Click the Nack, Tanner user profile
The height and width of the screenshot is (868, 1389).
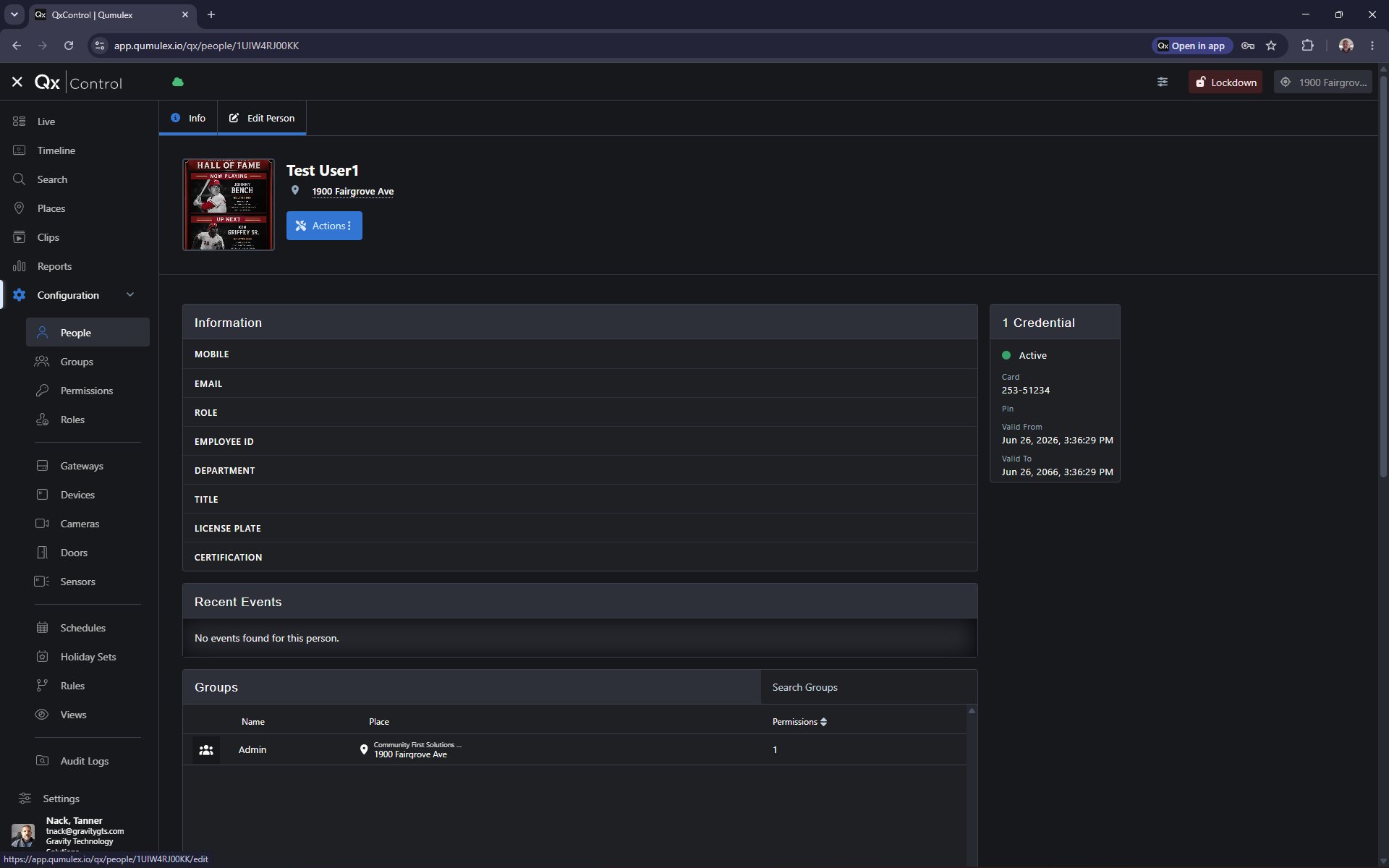[x=80, y=833]
